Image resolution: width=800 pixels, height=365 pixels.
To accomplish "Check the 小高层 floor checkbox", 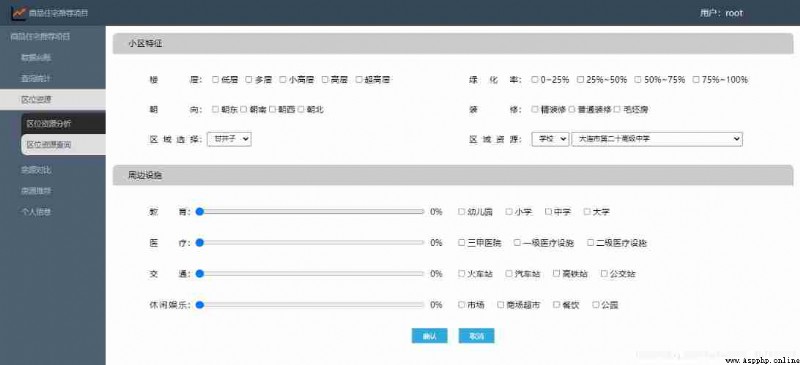I will click(x=283, y=80).
